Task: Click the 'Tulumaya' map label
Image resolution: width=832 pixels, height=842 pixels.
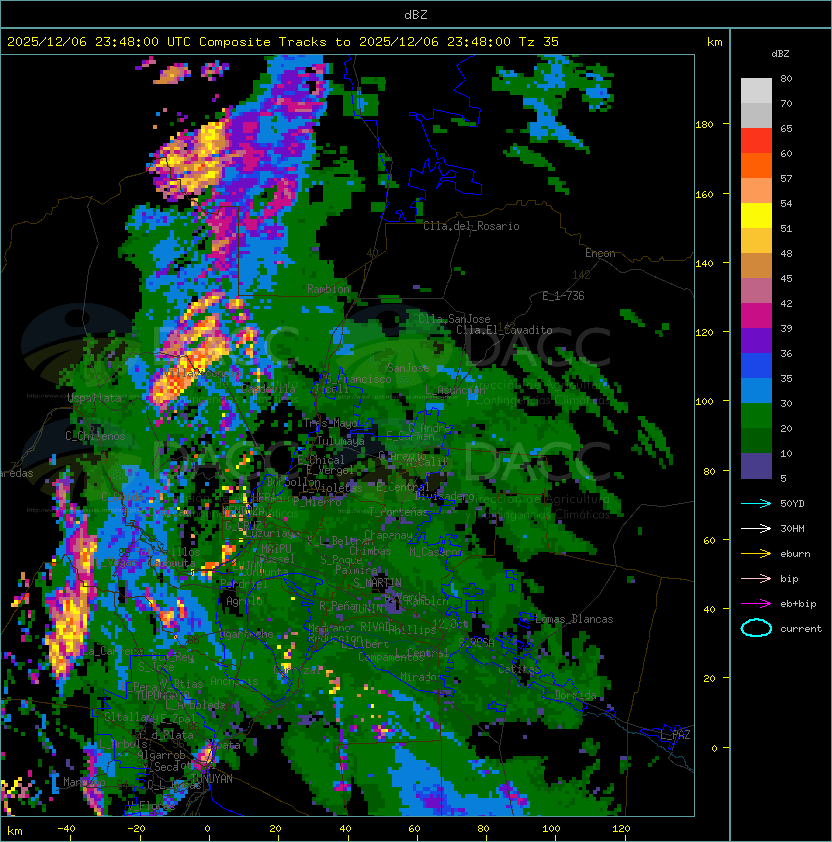Action: point(341,441)
